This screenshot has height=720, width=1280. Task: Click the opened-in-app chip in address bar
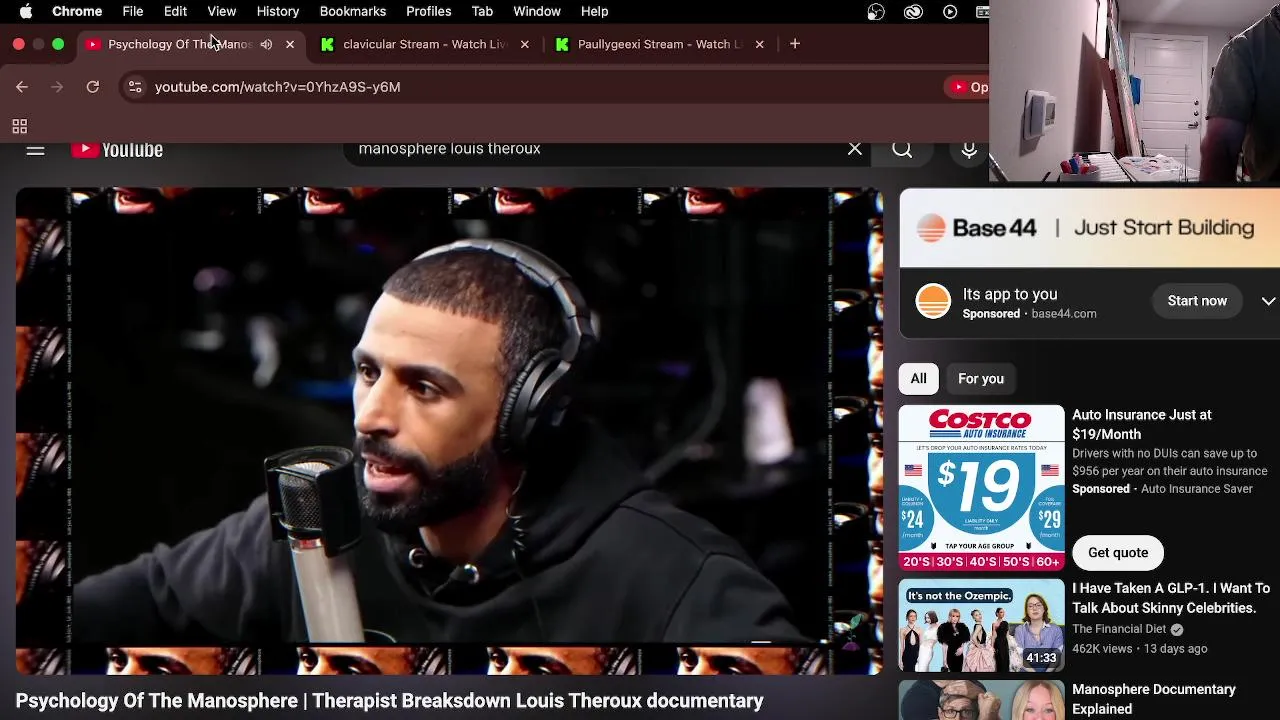coord(967,87)
